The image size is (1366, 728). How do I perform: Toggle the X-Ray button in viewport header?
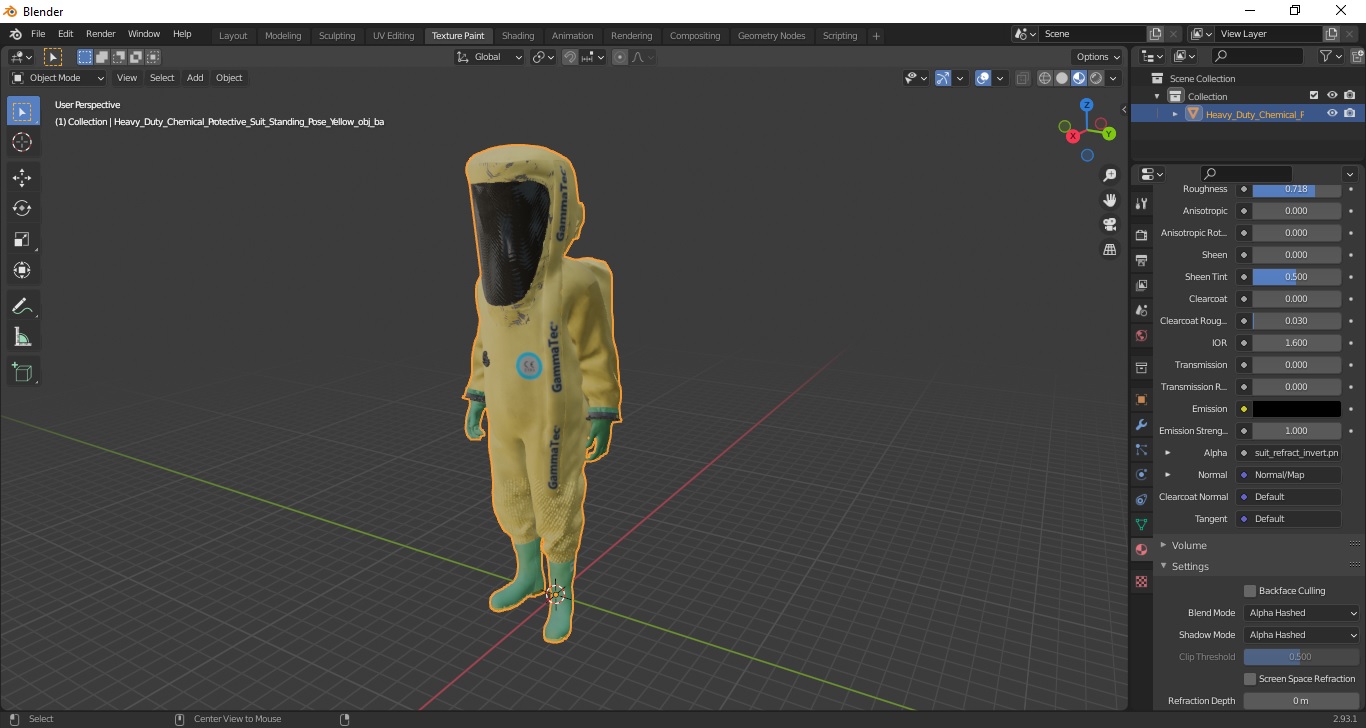pyautogui.click(x=1022, y=78)
